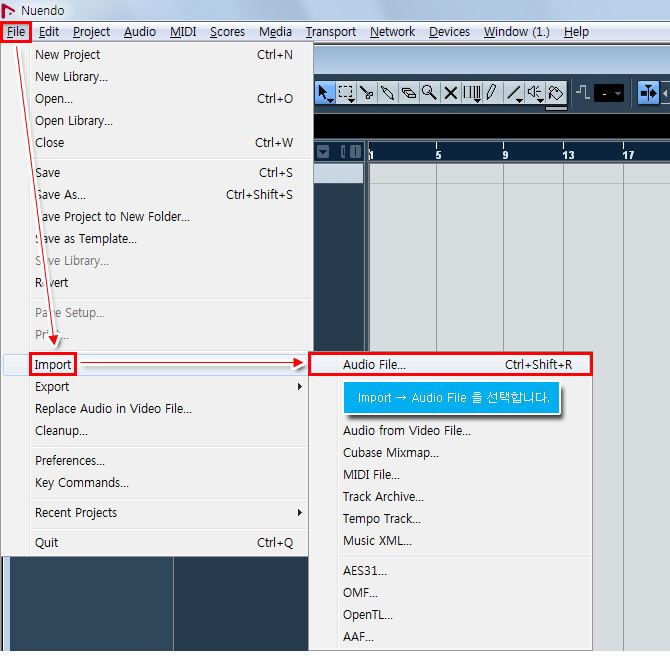The image size is (670, 672).
Task: Select the Zoom magnifier tool
Action: tap(430, 93)
